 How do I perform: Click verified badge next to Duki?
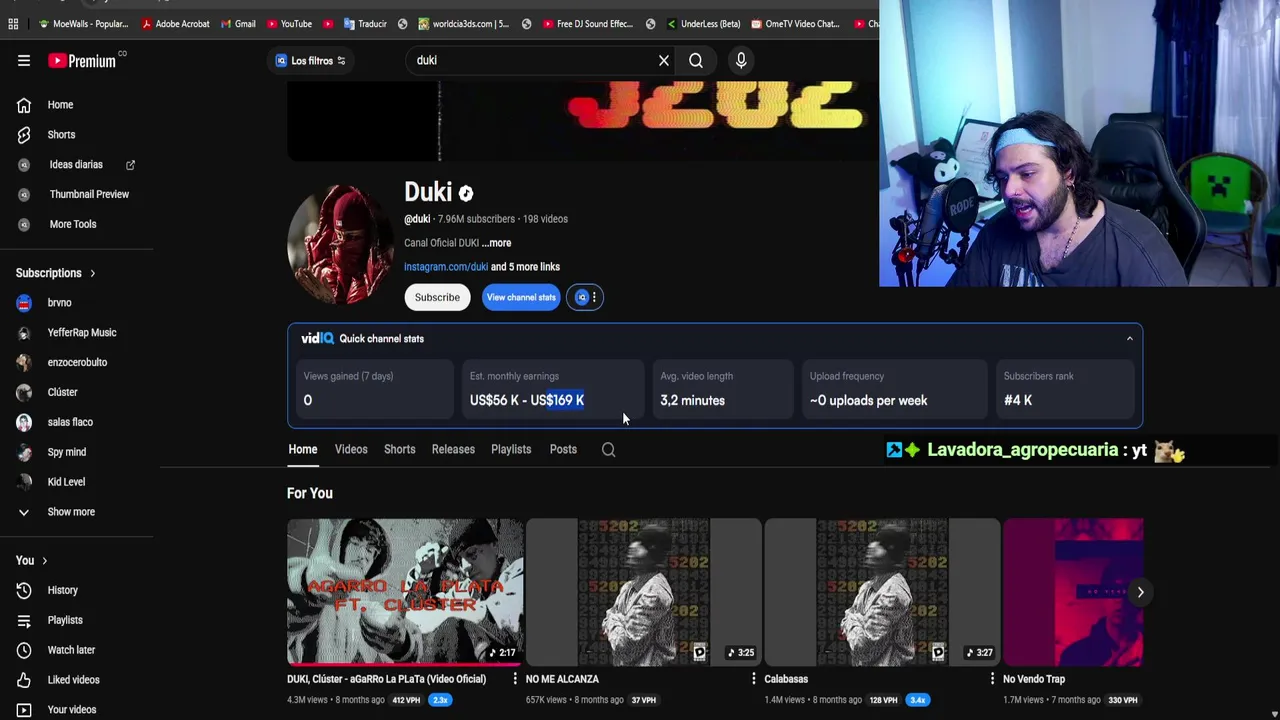pos(466,193)
